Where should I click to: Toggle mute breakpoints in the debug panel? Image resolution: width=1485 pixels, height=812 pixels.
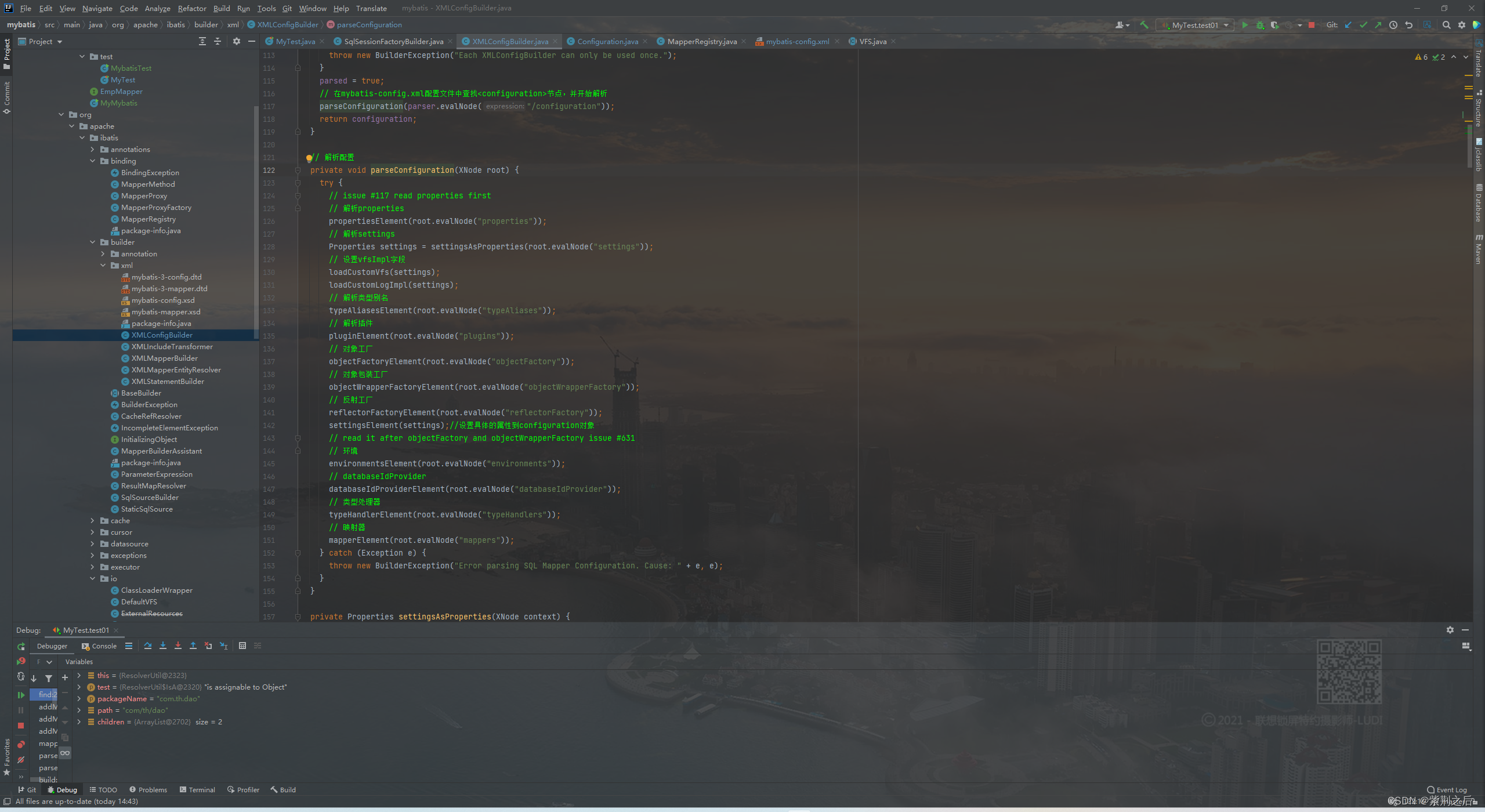click(21, 760)
